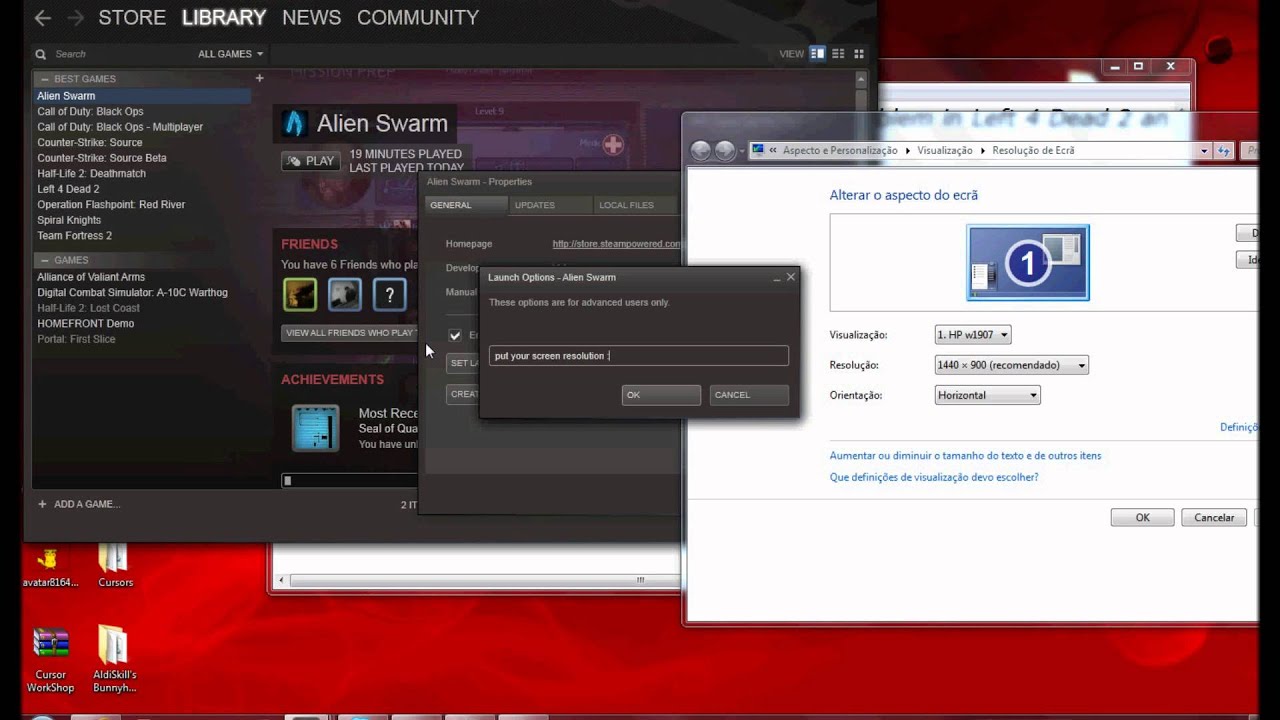The width and height of the screenshot is (1280, 720).
Task: Switch library to list view icon
Action: coord(838,54)
